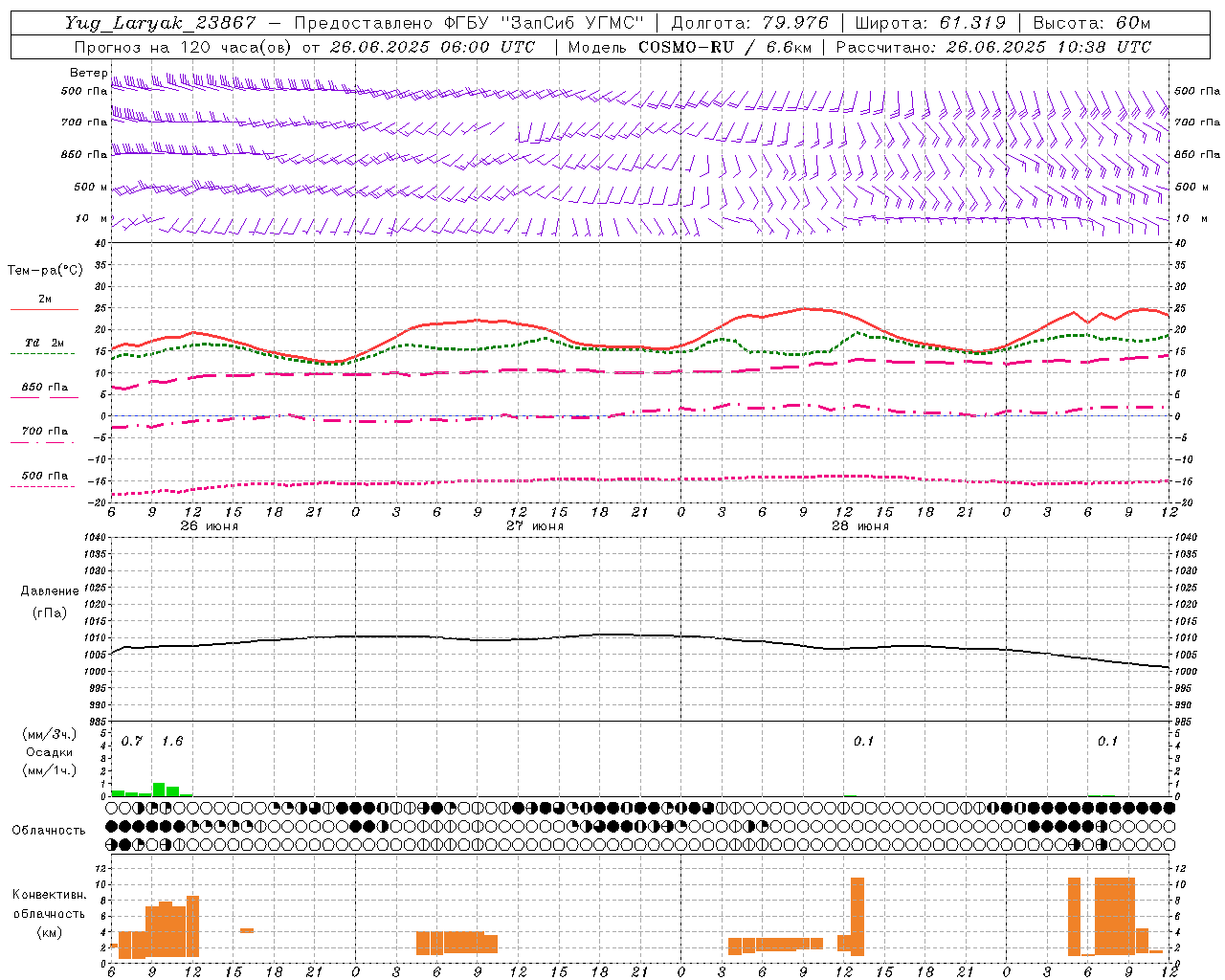This screenshot has width=1225, height=980.
Task: Click the 700 гПа temperature legend entry
Action: point(44,432)
